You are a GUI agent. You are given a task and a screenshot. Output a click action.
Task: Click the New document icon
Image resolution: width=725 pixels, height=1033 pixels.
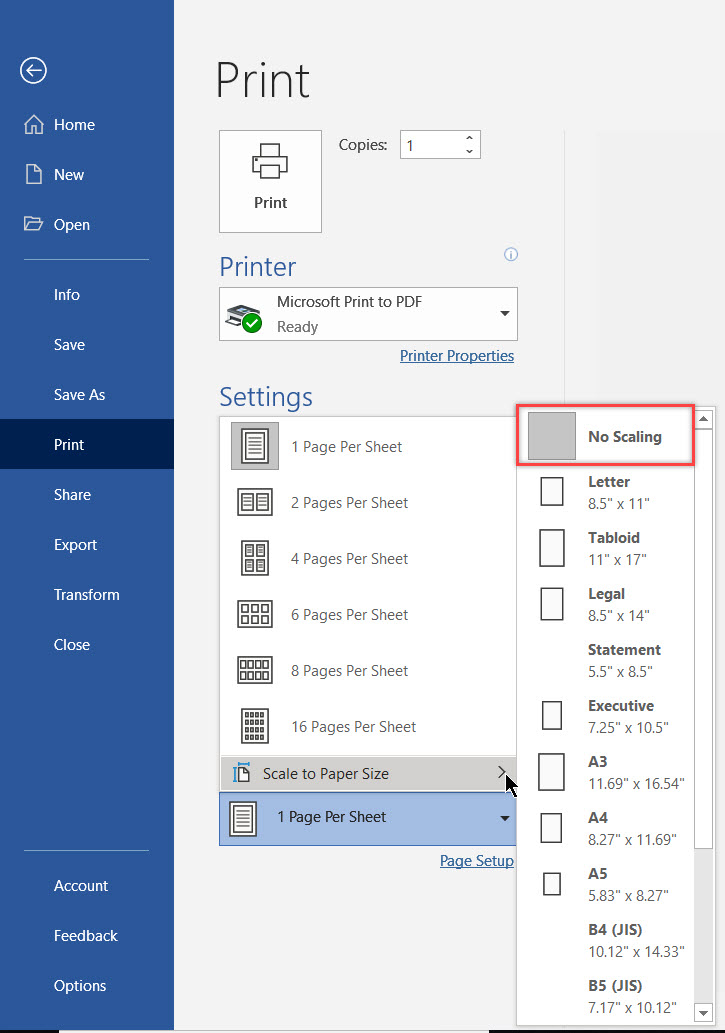point(34,175)
